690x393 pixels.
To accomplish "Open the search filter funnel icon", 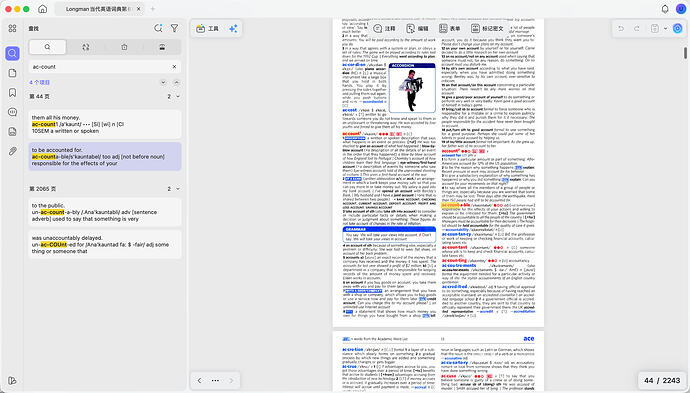I will pos(175,28).
